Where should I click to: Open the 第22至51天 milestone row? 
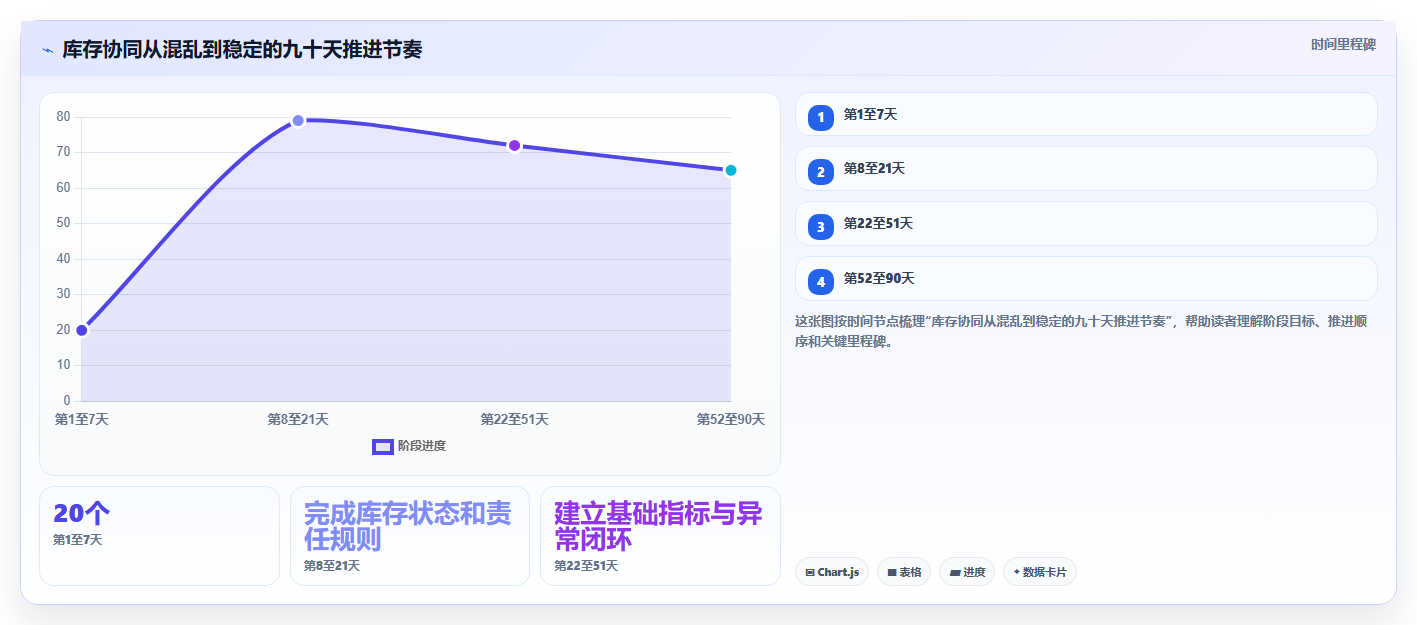(x=1086, y=223)
